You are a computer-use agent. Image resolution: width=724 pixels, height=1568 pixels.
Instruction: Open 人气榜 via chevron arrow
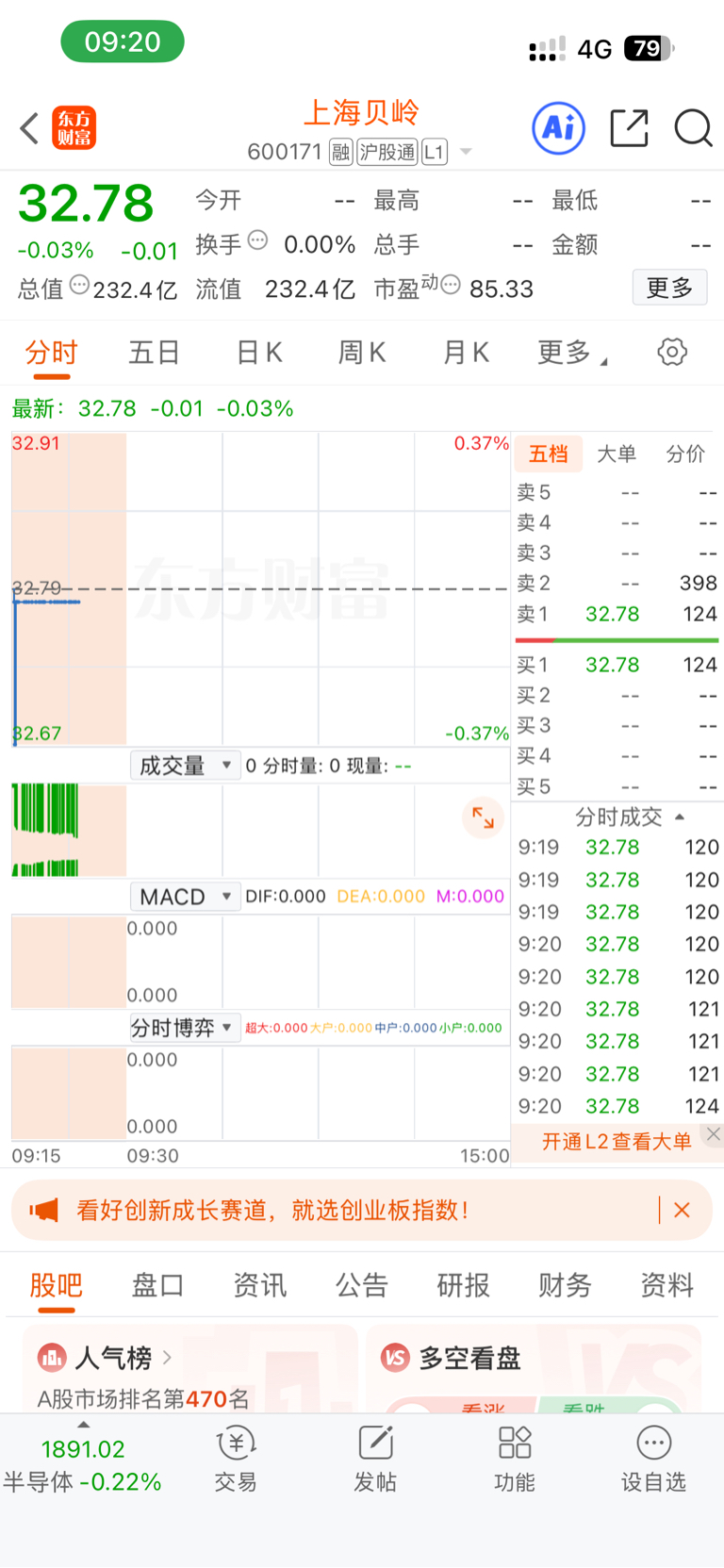click(x=167, y=1358)
